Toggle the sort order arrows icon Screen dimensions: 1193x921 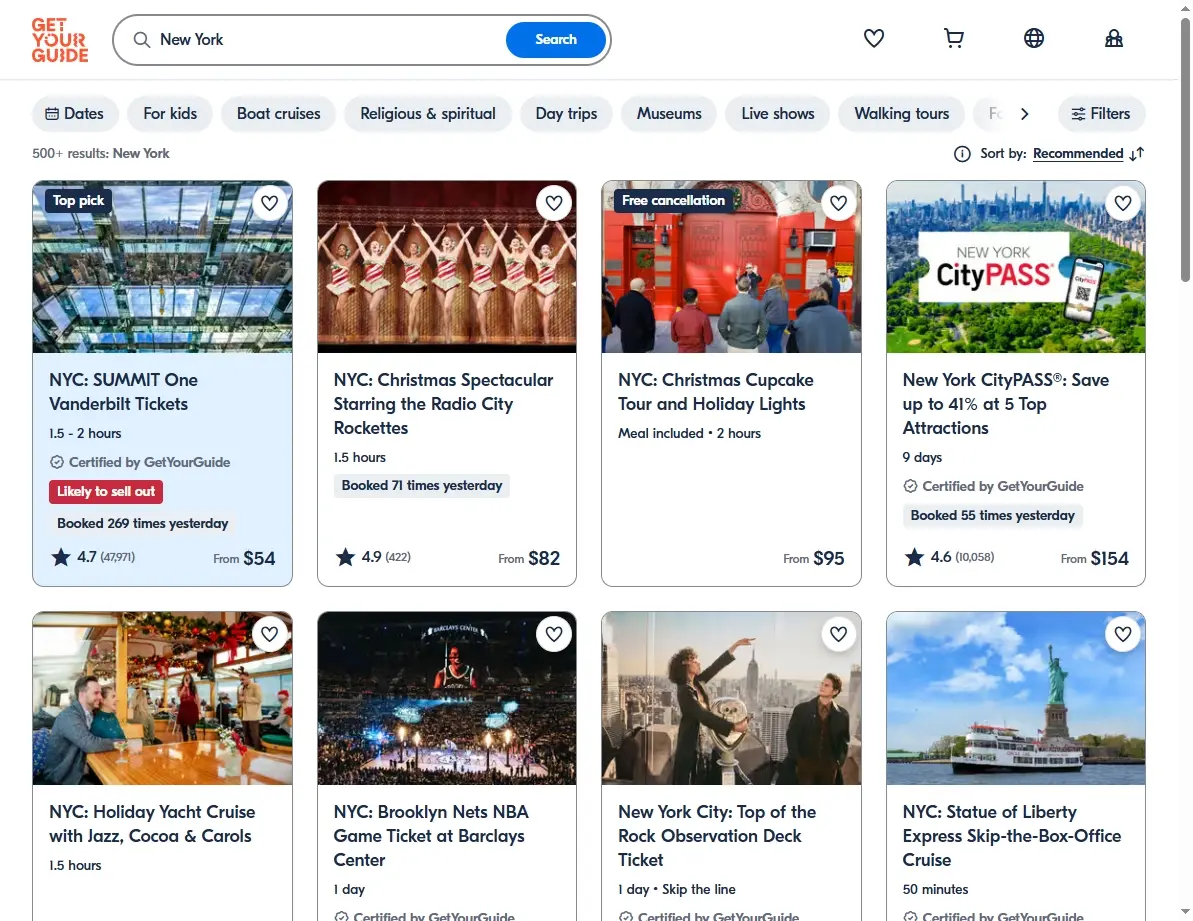click(1137, 154)
